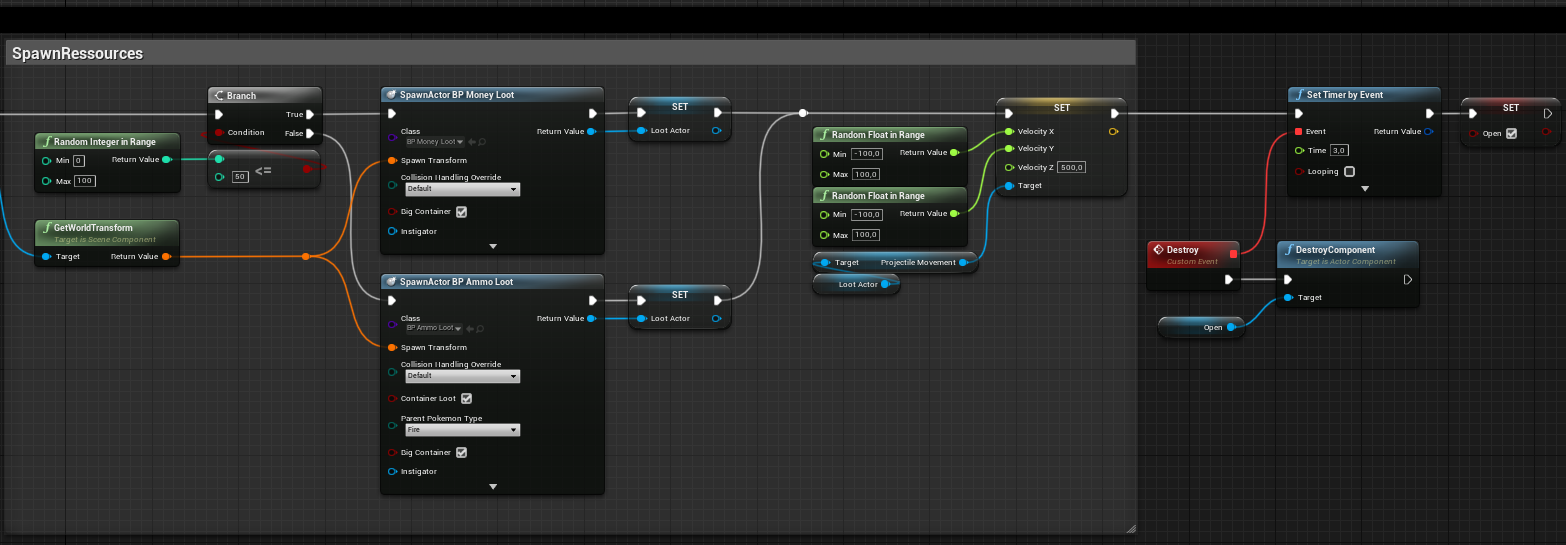Click the output exec pin of DestroyComponent
This screenshot has width=1566, height=545.
click(x=1408, y=280)
